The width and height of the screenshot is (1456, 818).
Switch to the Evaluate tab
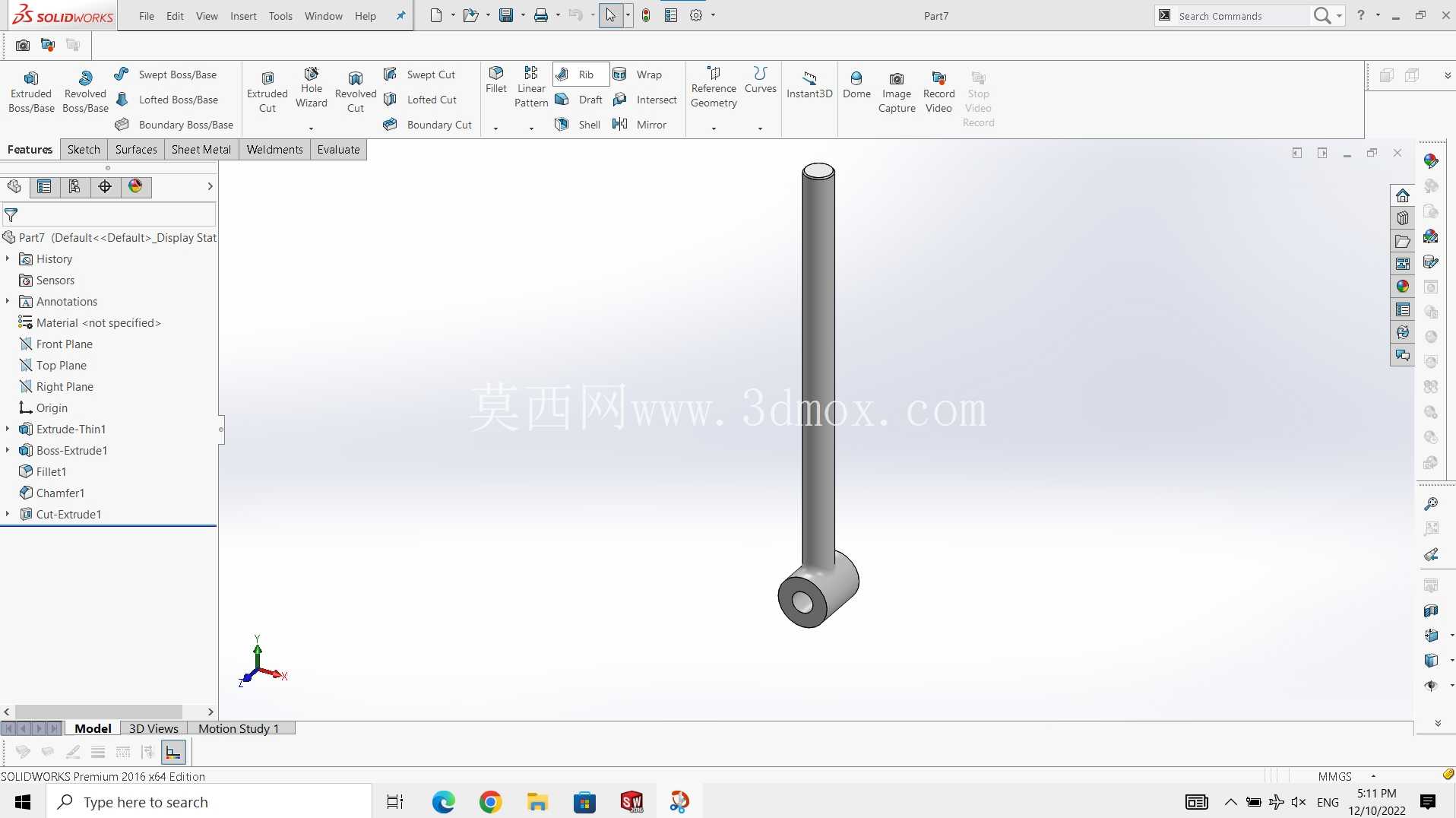(x=338, y=150)
